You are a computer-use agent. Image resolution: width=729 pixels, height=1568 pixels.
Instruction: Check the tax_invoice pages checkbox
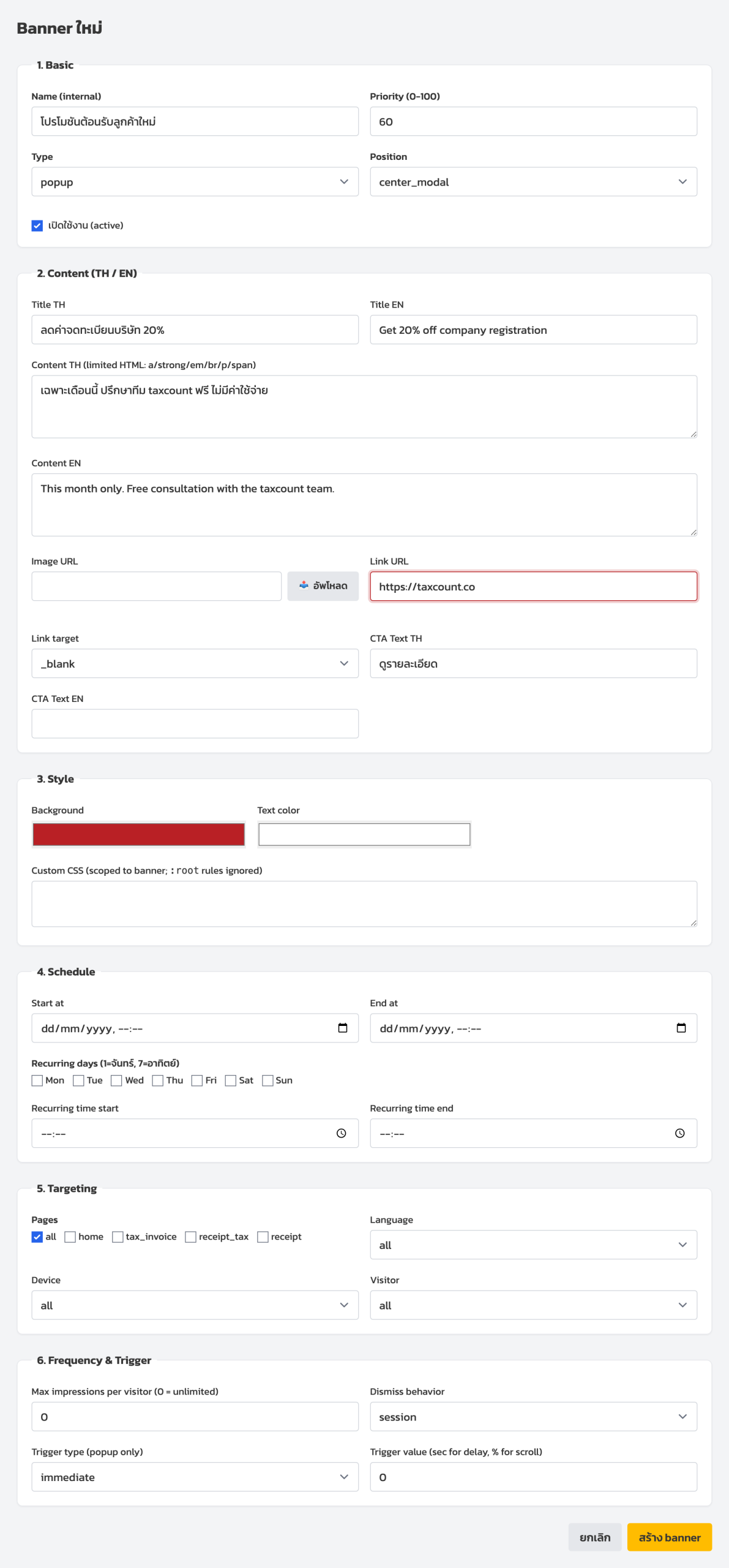coord(118,1237)
